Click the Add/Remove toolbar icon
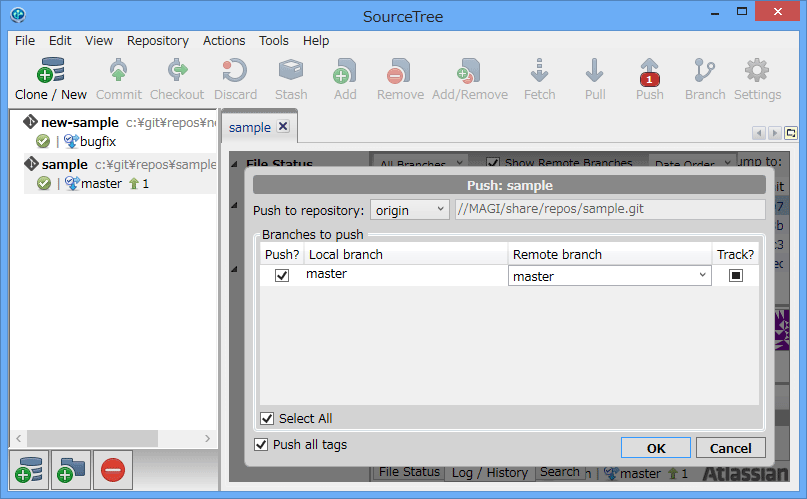807x499 pixels. 469,70
